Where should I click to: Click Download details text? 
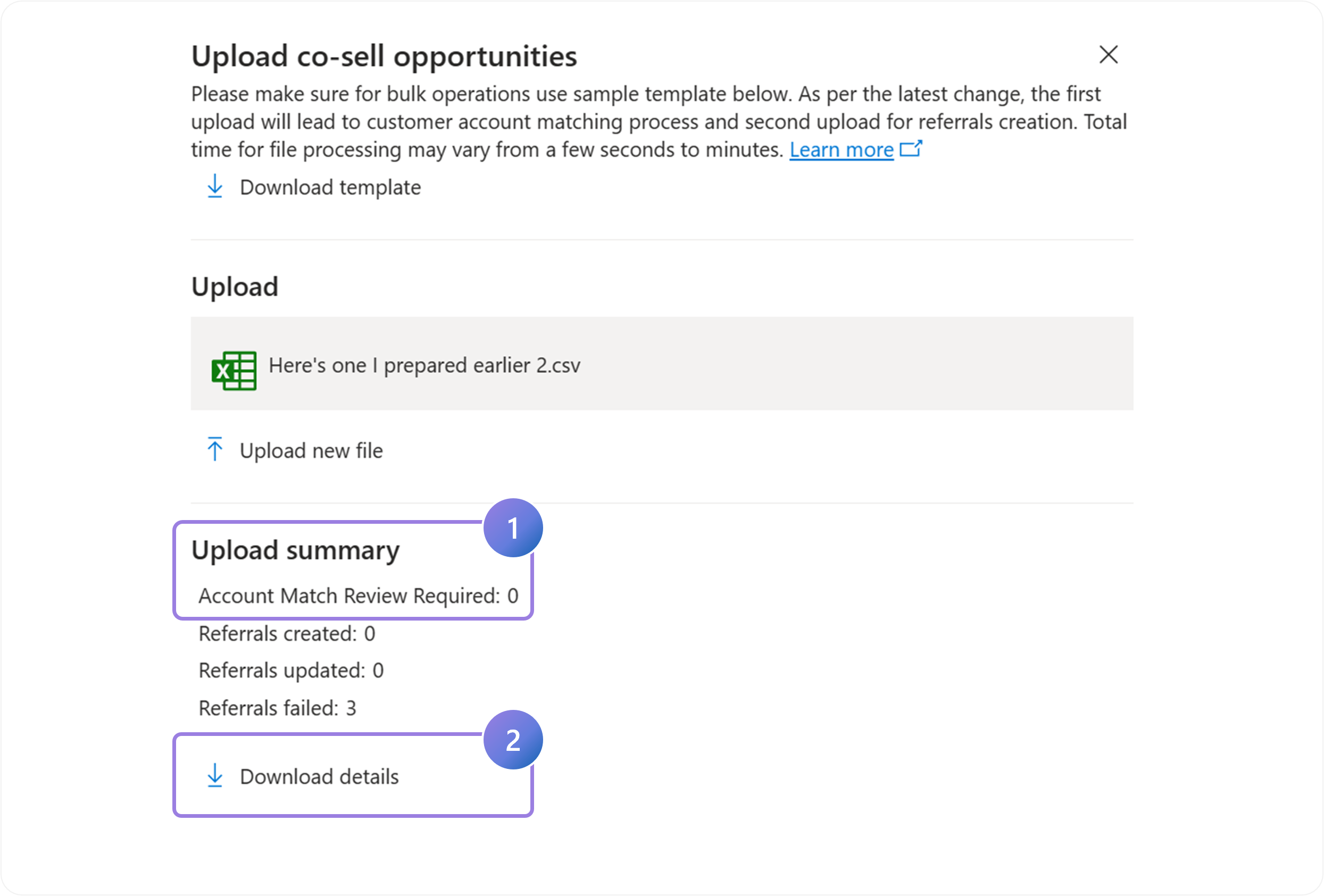pyautogui.click(x=319, y=776)
